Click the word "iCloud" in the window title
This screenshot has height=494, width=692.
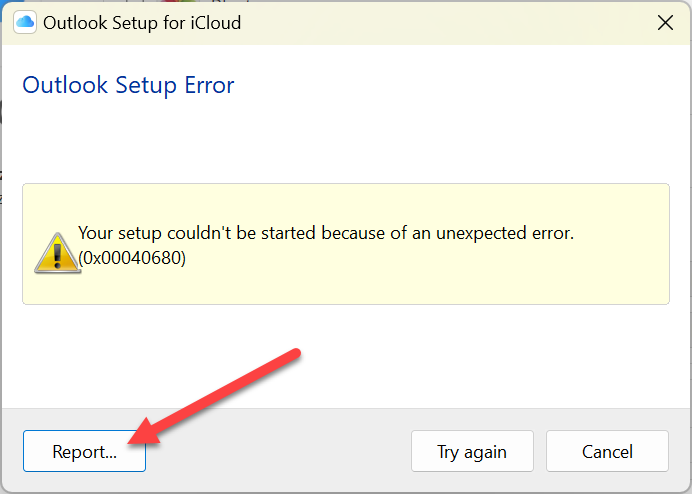[213, 22]
